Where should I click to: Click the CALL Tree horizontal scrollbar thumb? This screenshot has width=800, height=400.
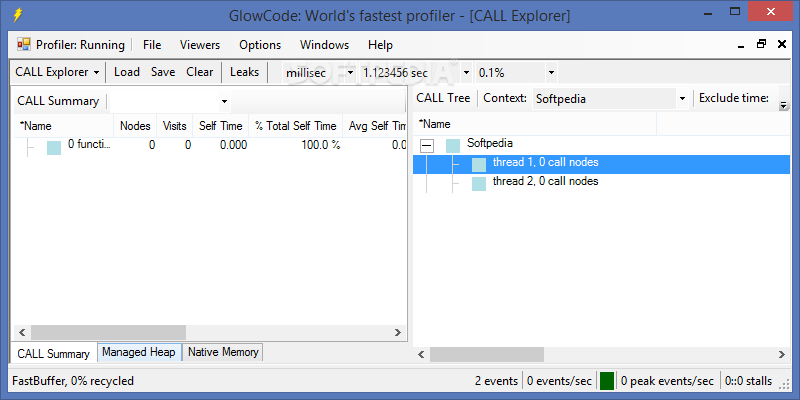[x=487, y=354]
